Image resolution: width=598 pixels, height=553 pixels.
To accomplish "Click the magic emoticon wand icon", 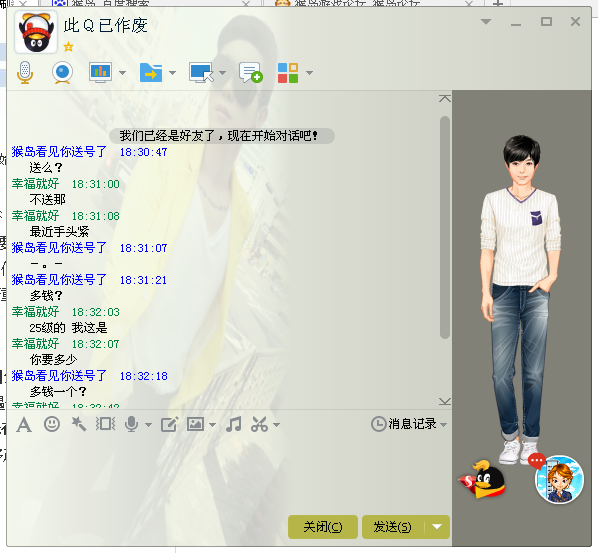I will point(79,424).
